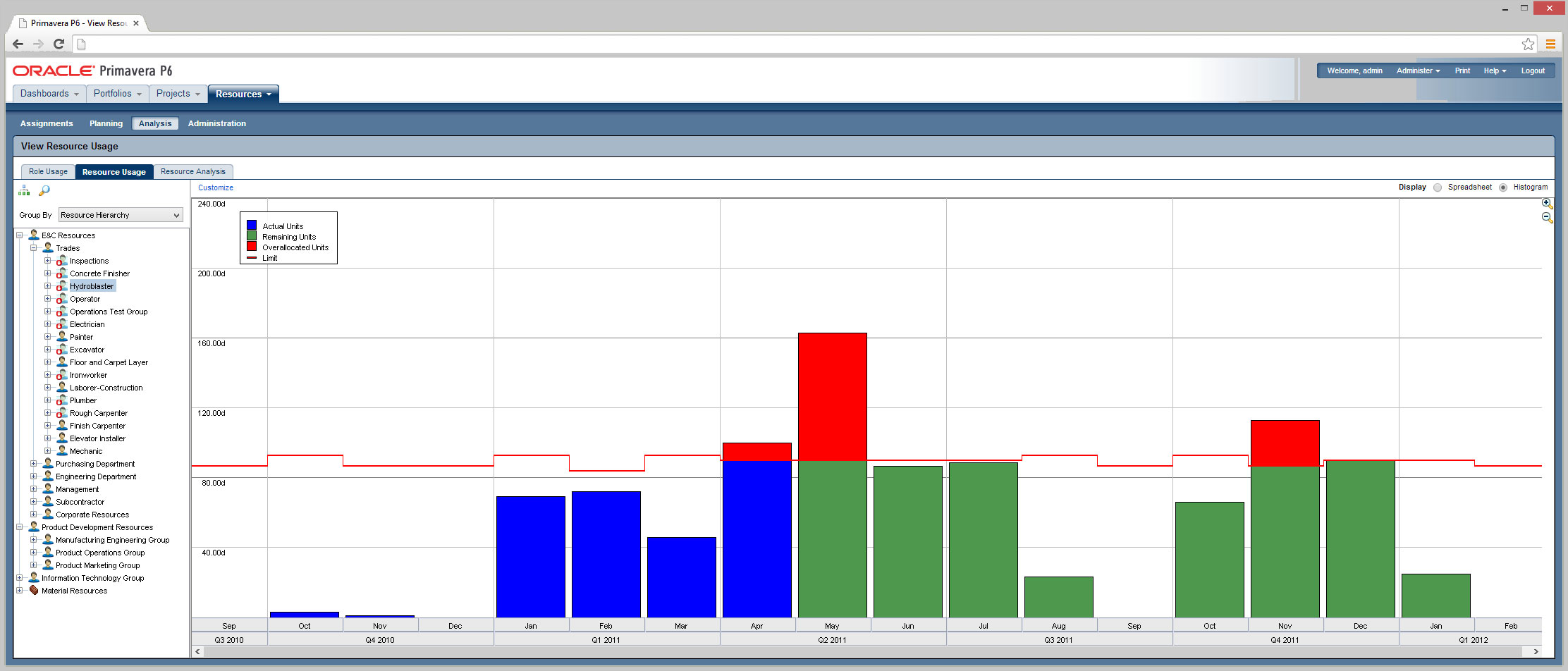Click the search magnifier icon in sidebar

coord(44,190)
